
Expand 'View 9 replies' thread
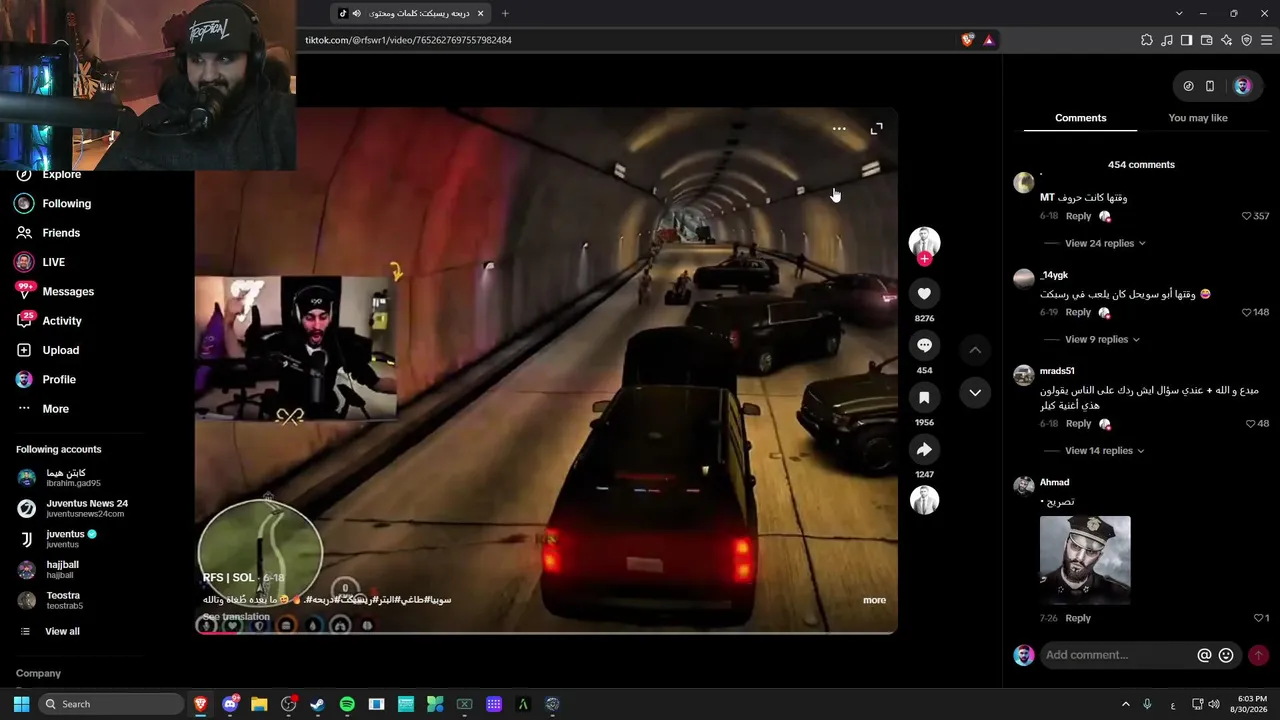click(1102, 339)
